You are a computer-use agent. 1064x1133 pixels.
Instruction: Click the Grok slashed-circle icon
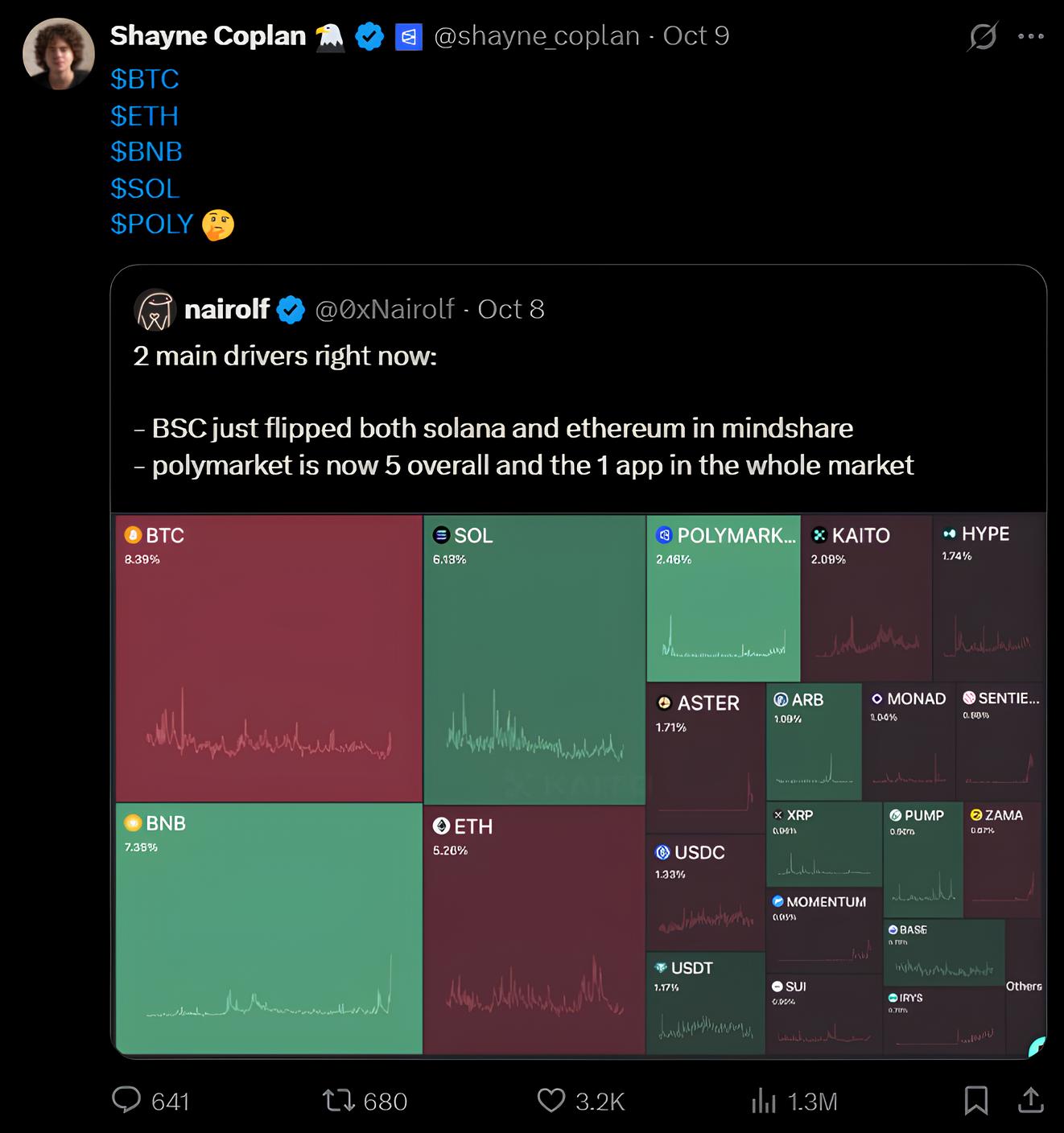[983, 36]
